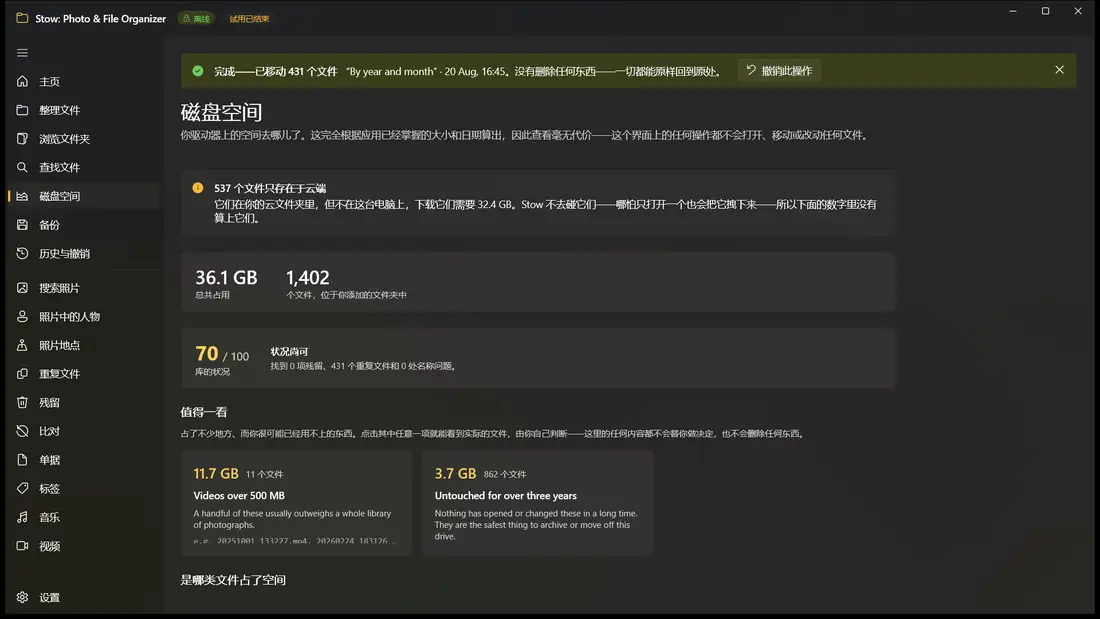Select 照片中的人物 menu item
Viewport: 1100px width, 619px height.
84,317
